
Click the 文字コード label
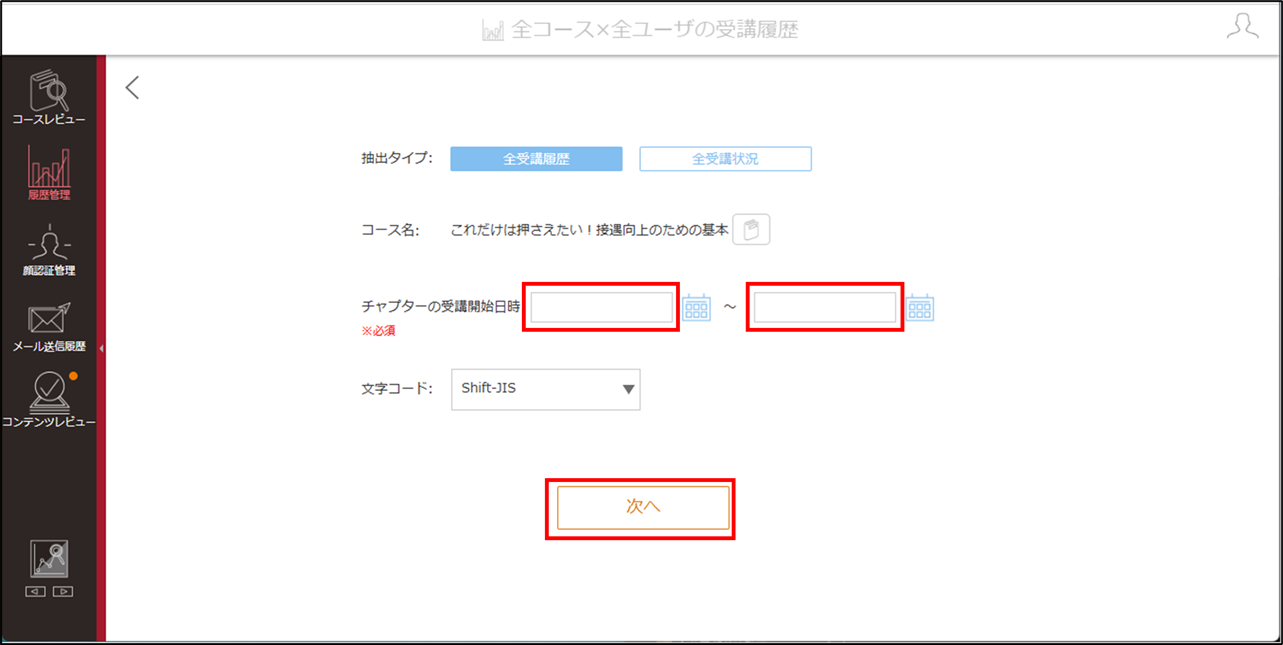[397, 388]
